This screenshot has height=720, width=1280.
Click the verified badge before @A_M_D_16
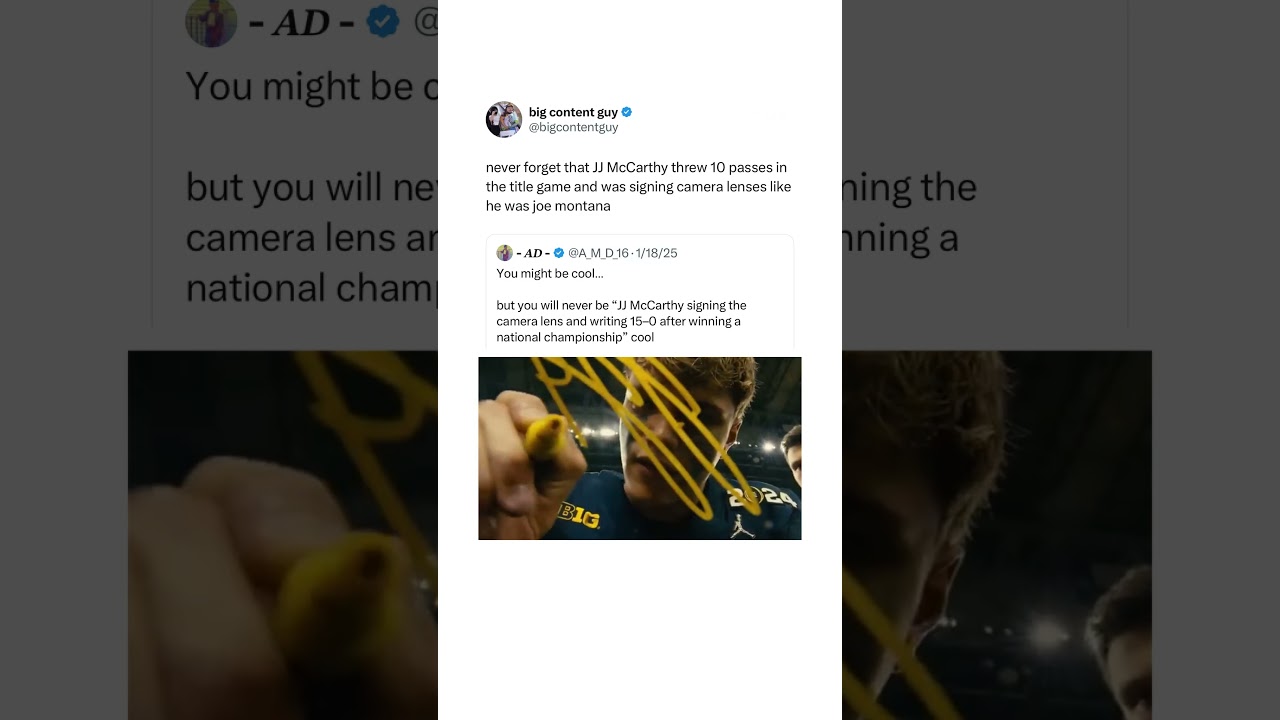pos(559,253)
